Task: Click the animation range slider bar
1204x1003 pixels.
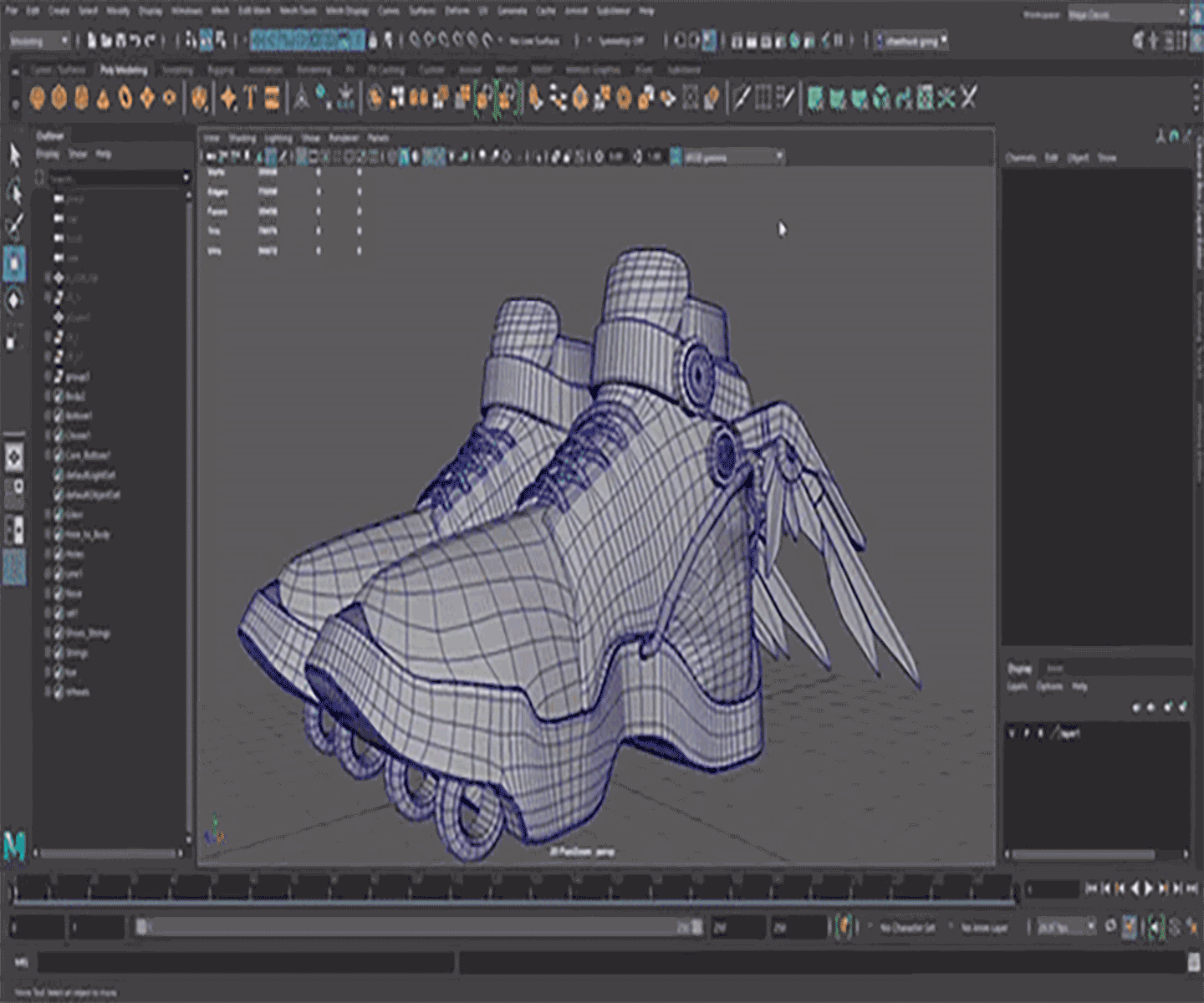Action: [418, 927]
